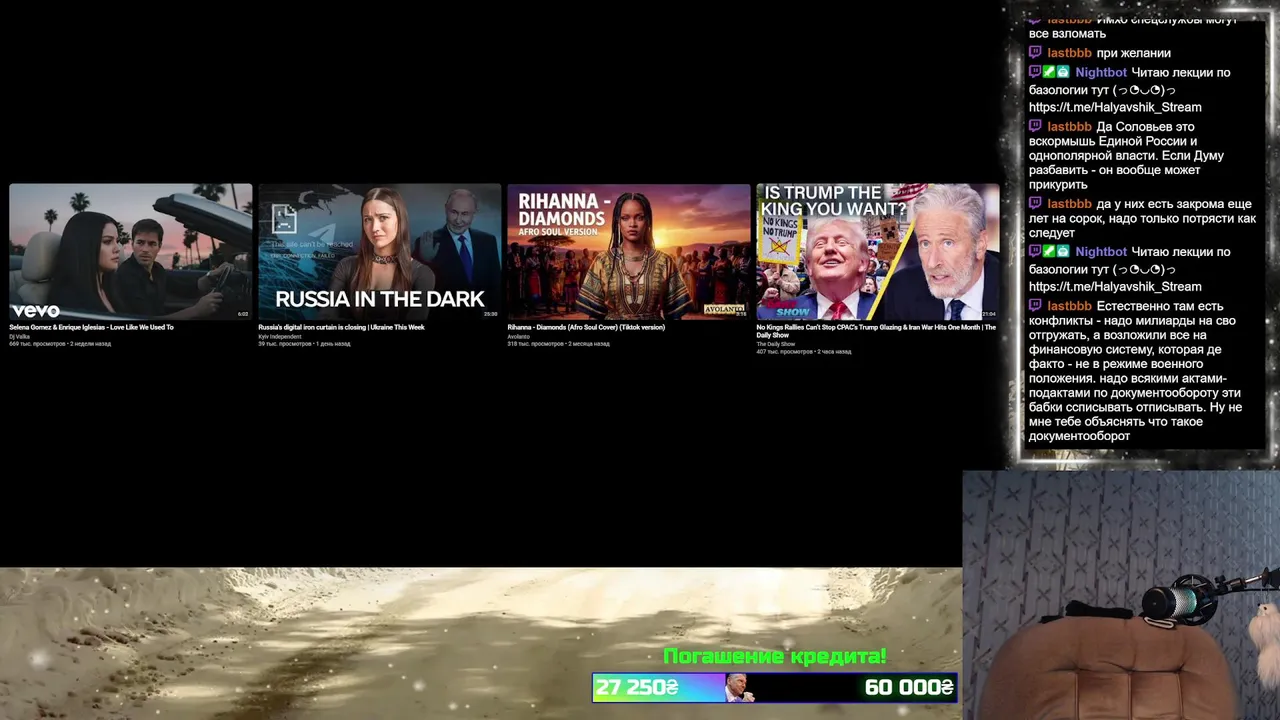Click username lastbbb in the 'при желании' message
1280x720 pixels.
[1069, 53]
